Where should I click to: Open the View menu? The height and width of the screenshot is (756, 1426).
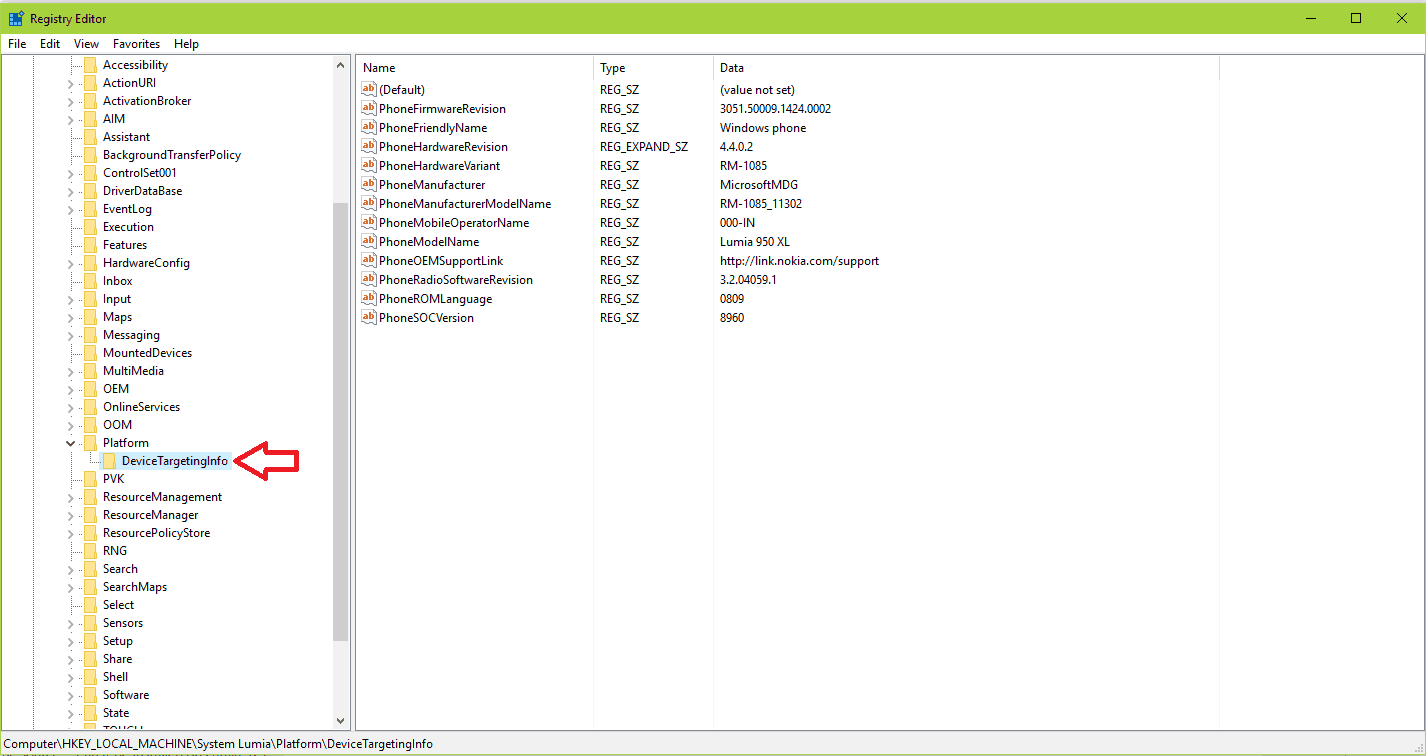(x=86, y=44)
